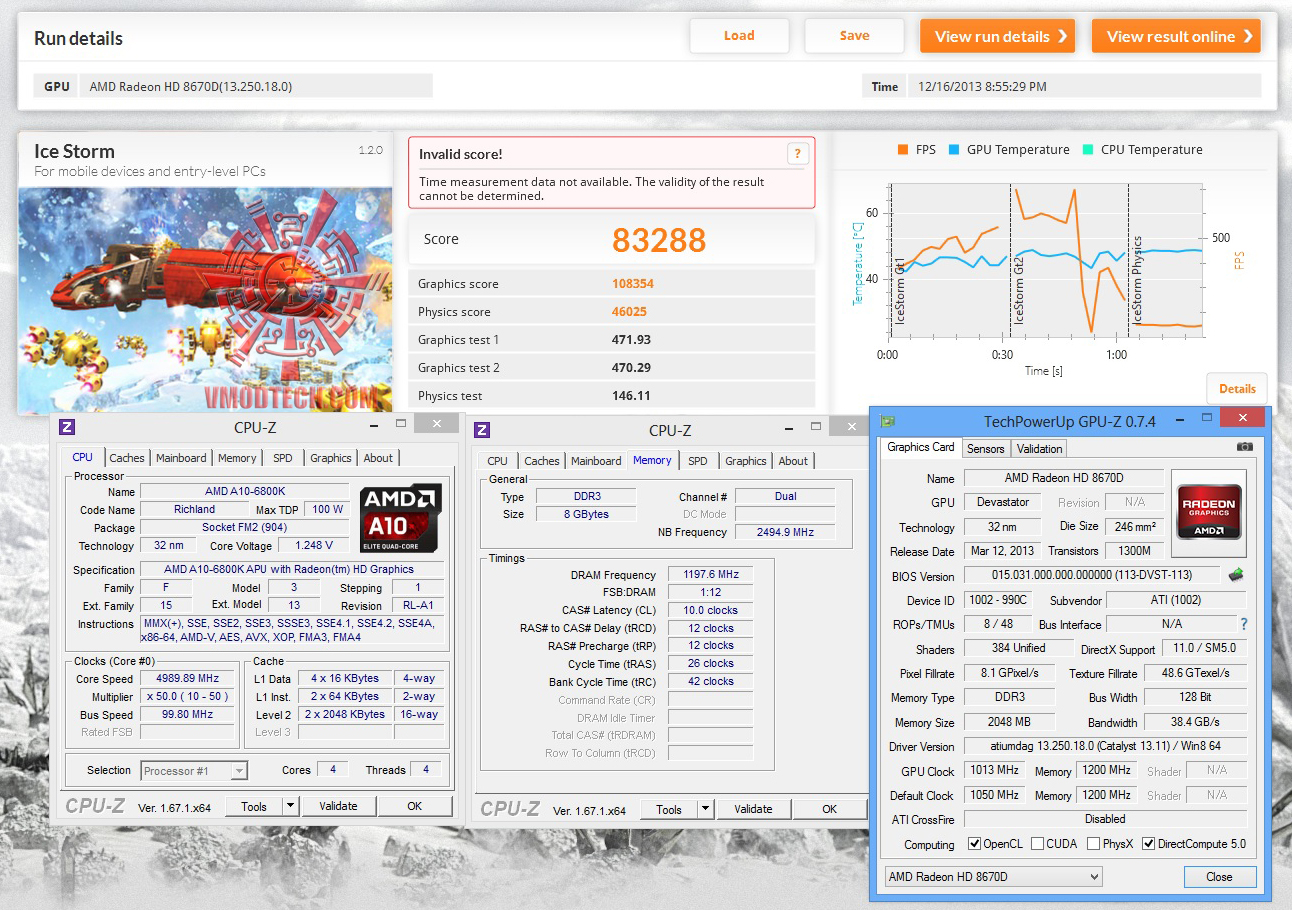The image size is (1292, 910).
Task: Click the Driver Version field in GPU-Z
Action: pos(1105,746)
